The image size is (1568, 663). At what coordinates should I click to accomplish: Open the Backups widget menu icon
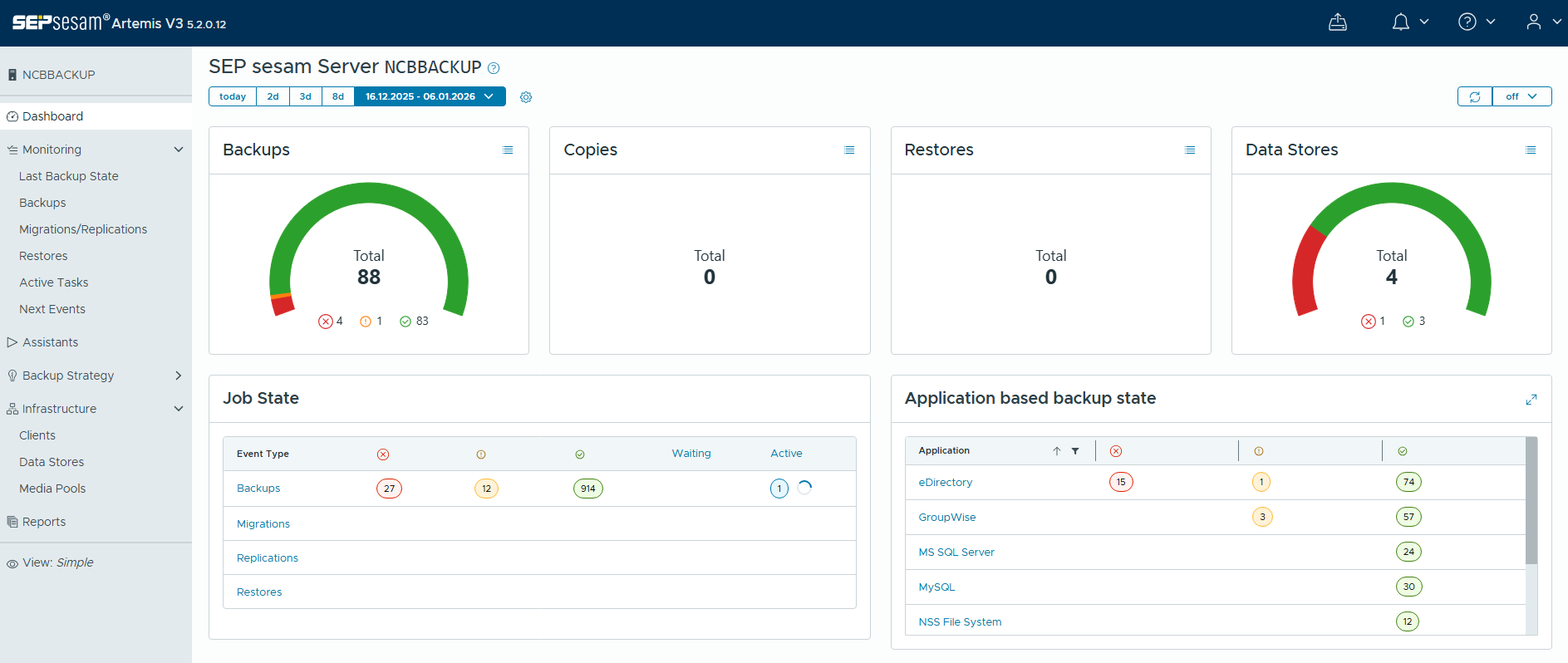(508, 150)
